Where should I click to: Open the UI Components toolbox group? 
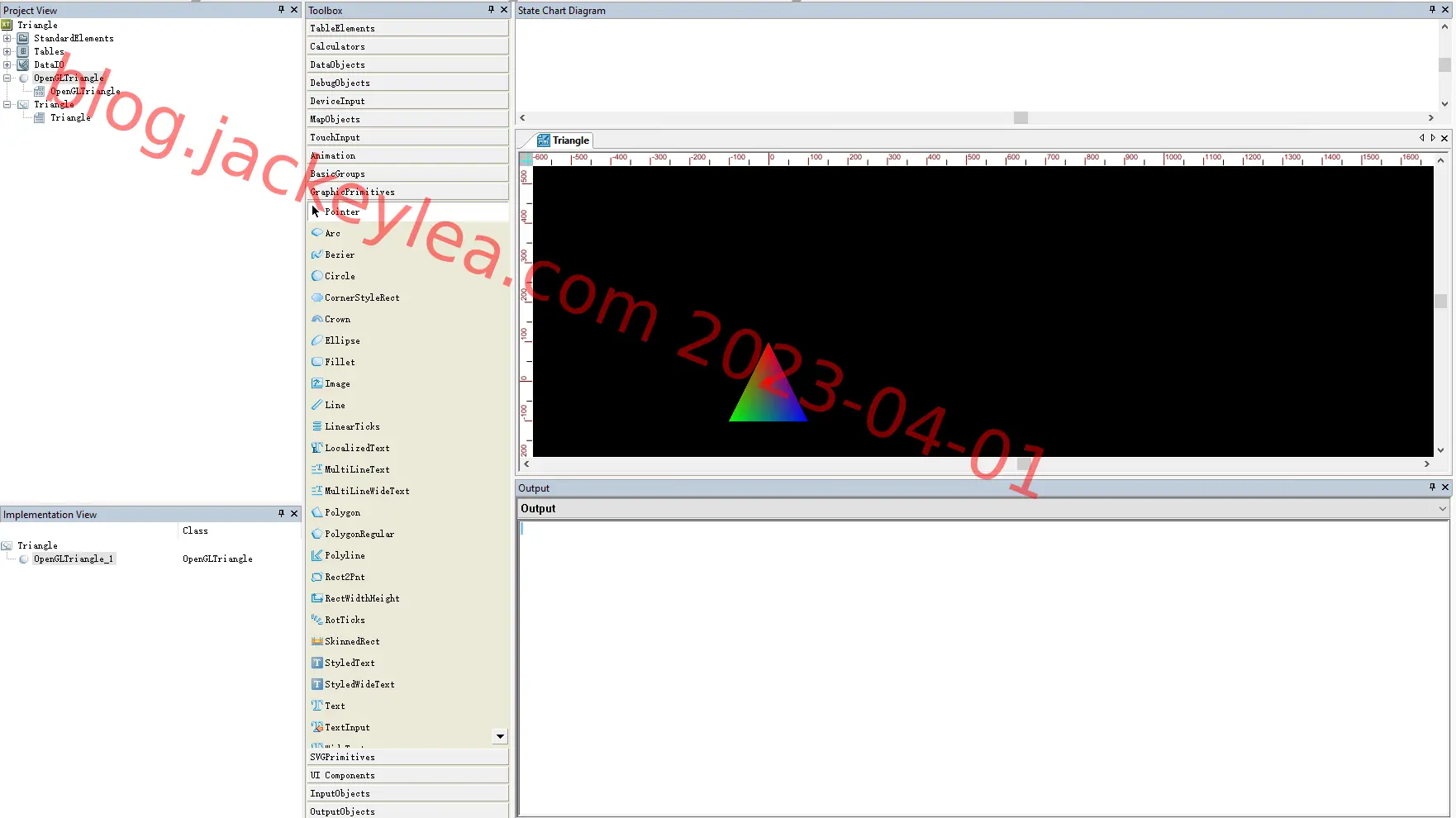point(408,775)
